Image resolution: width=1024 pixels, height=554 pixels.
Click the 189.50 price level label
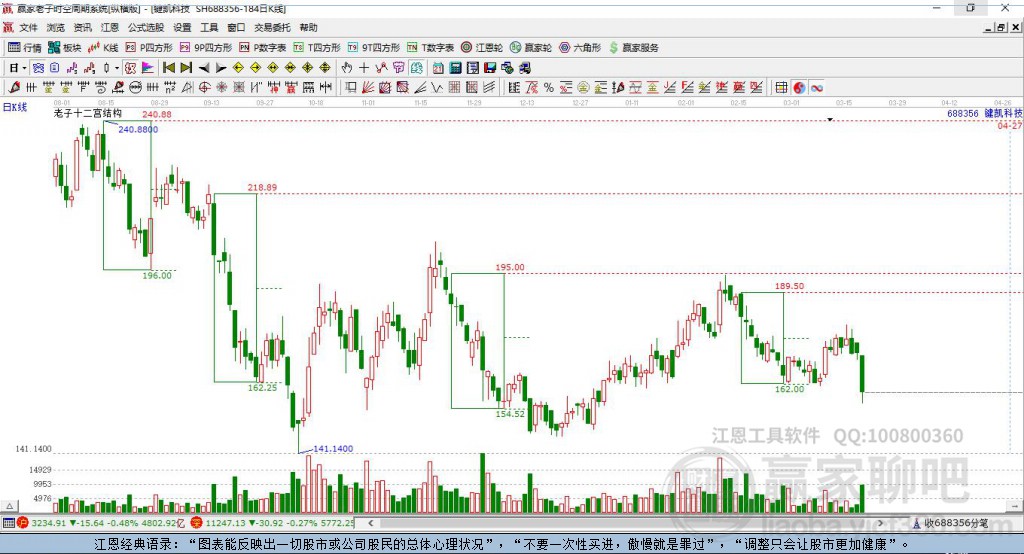click(790, 286)
